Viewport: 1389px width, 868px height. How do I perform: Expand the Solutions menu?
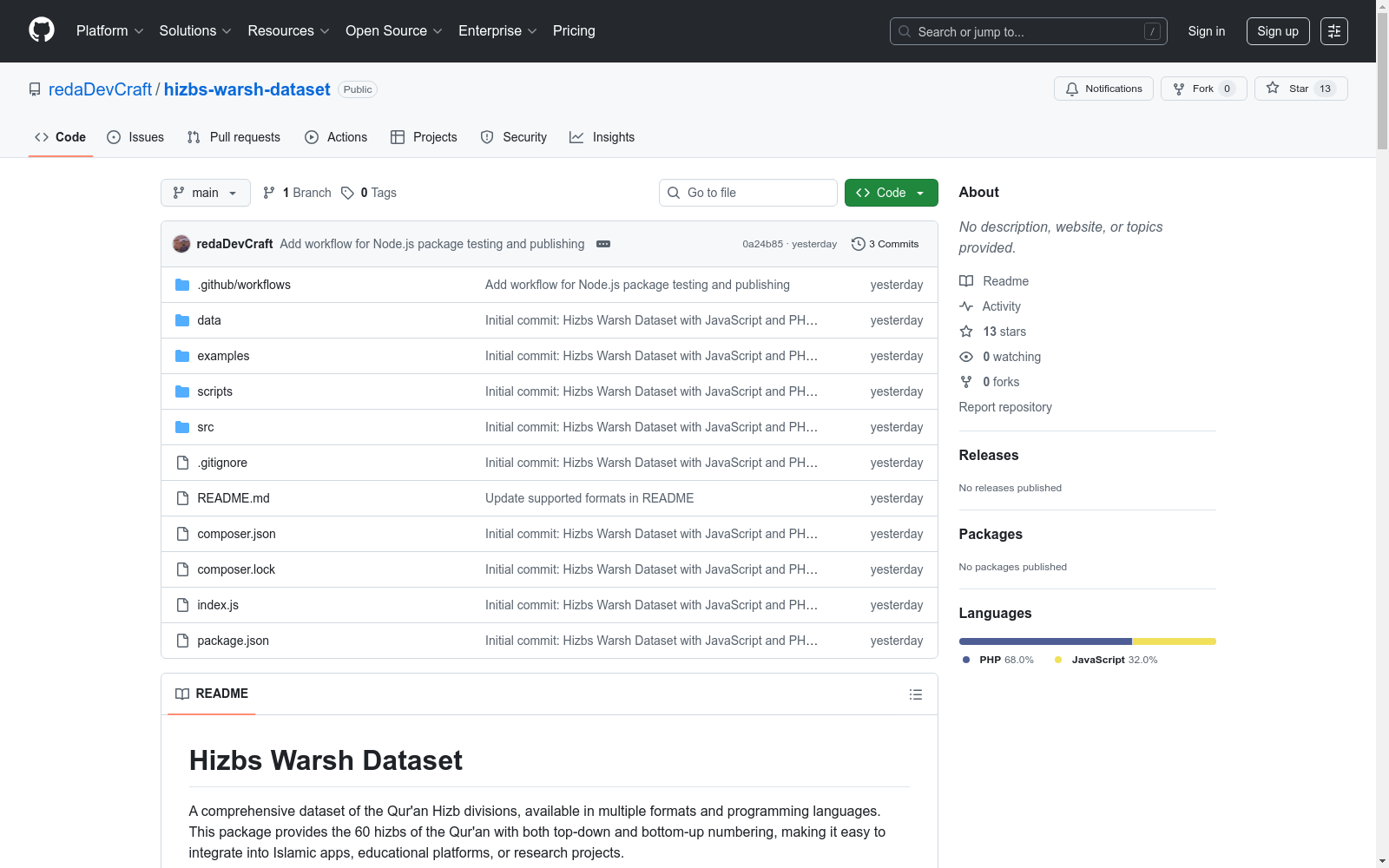[x=195, y=31]
